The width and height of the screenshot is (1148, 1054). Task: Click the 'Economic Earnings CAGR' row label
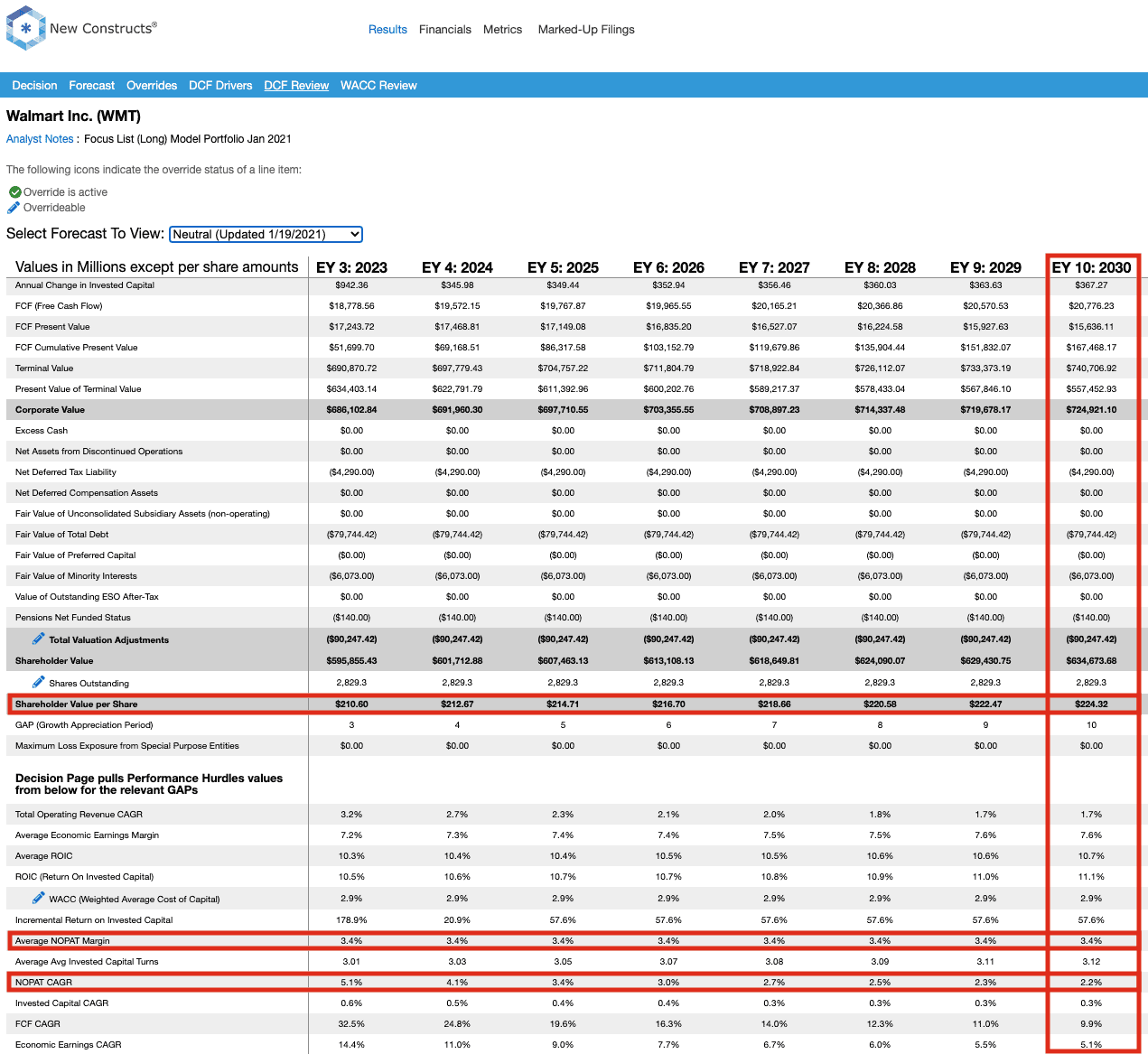(x=68, y=1045)
